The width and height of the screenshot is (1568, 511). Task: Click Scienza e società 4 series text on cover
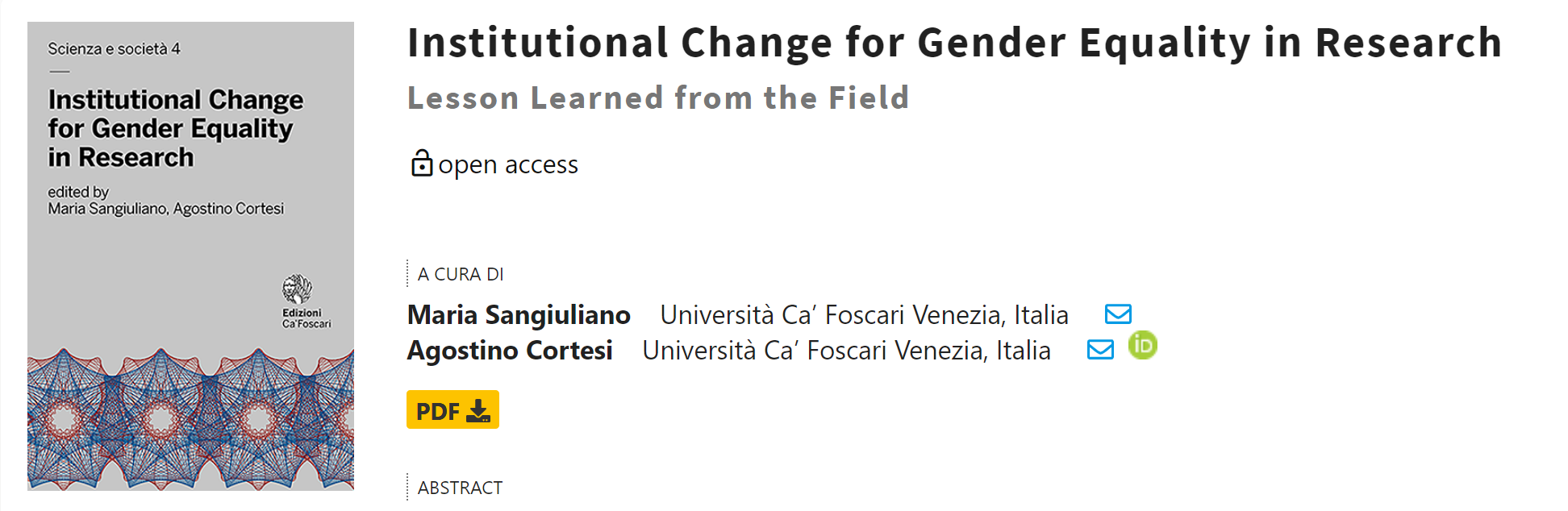[x=114, y=49]
